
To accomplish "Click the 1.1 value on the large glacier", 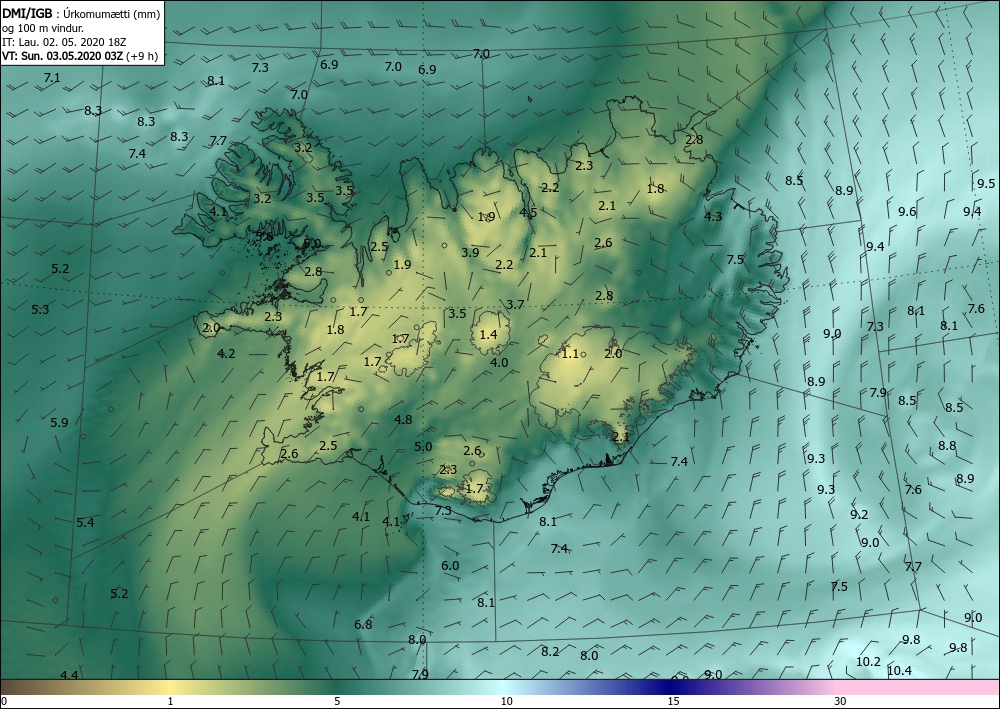I will [x=570, y=353].
